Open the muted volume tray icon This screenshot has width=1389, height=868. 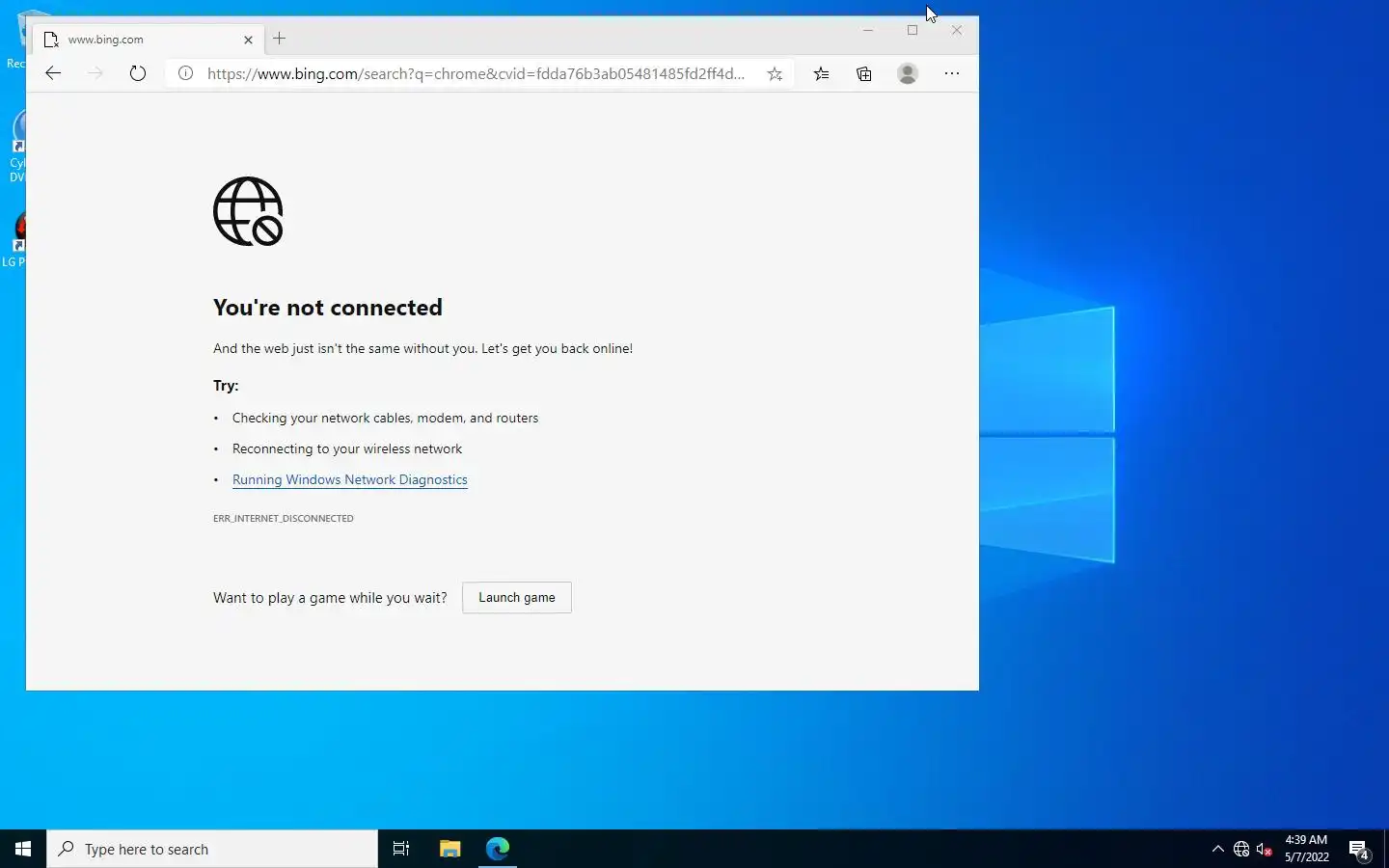[x=1265, y=850]
